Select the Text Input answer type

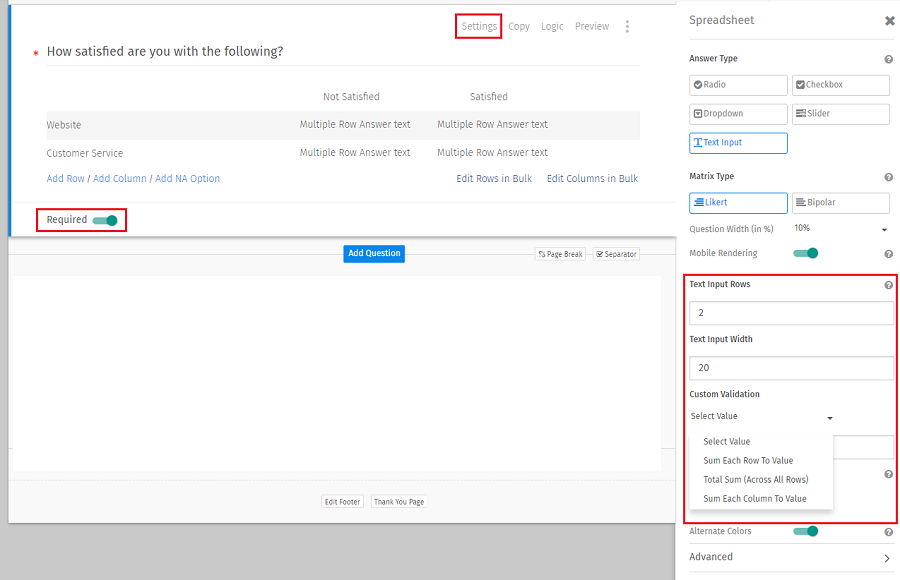click(738, 142)
